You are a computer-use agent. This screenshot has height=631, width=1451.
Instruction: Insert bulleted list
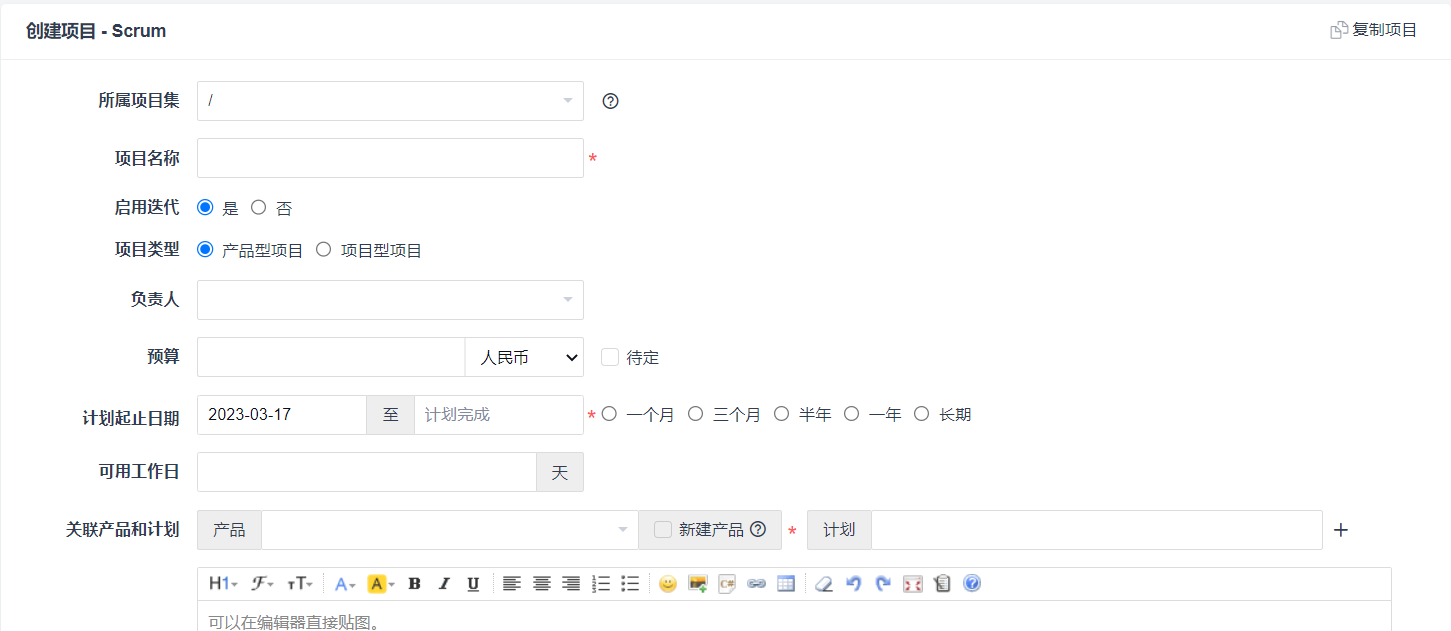[630, 584]
